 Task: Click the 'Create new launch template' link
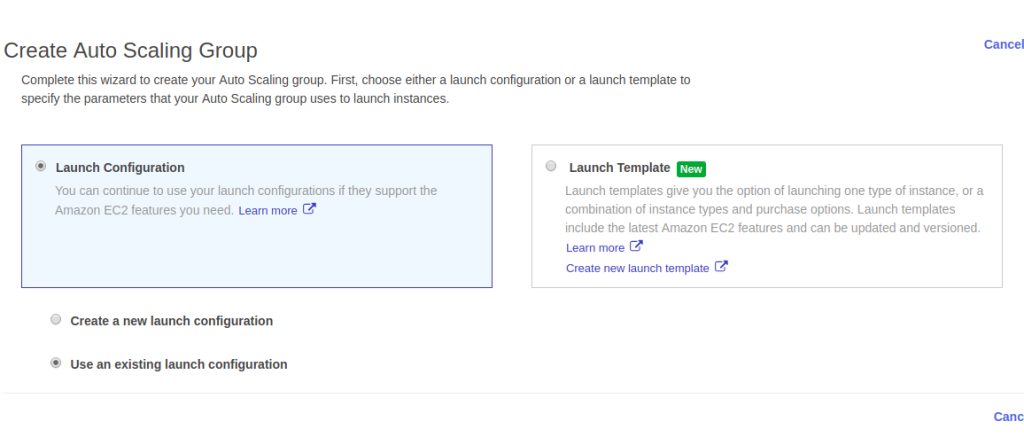(x=637, y=268)
